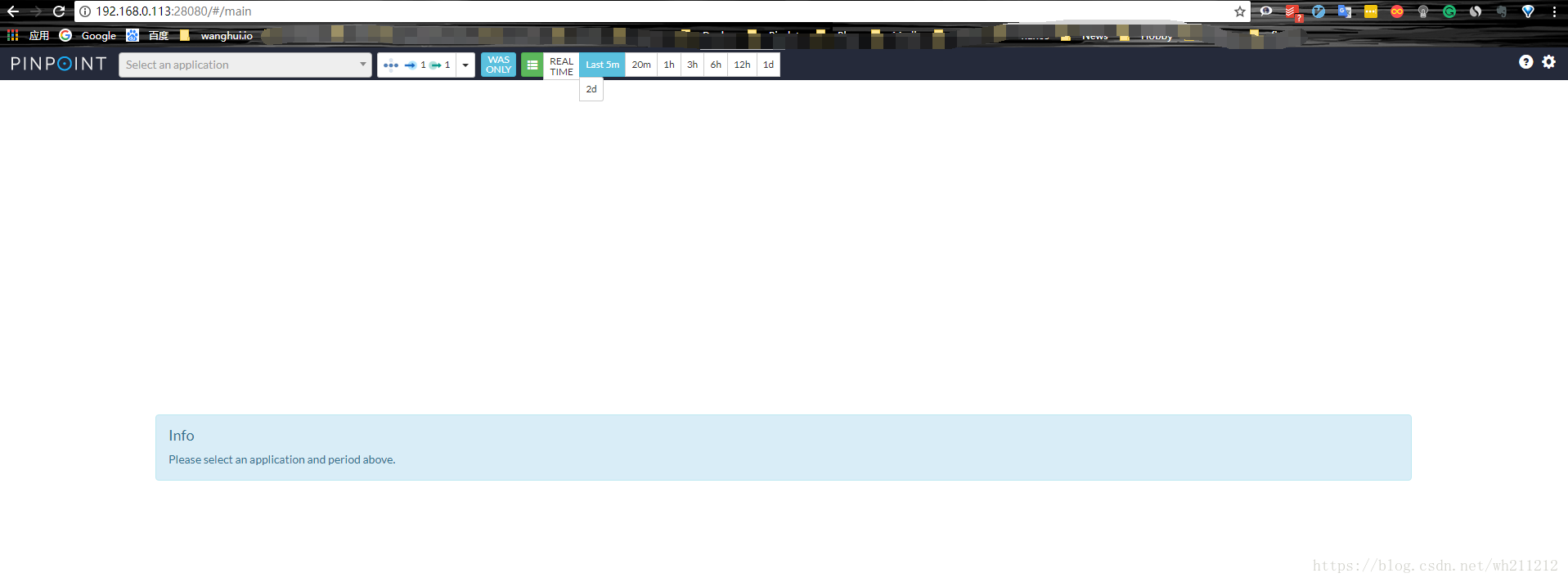Click the connection depth selector showing 1 and 1

click(x=416, y=65)
